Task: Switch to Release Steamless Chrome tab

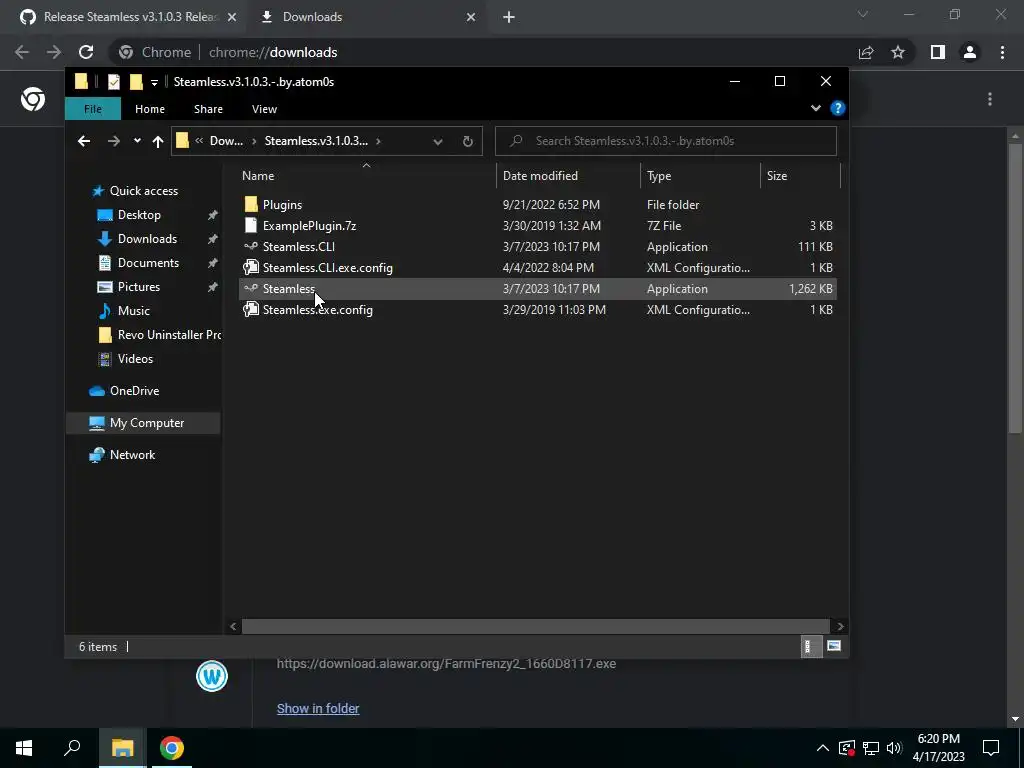Action: click(129, 17)
